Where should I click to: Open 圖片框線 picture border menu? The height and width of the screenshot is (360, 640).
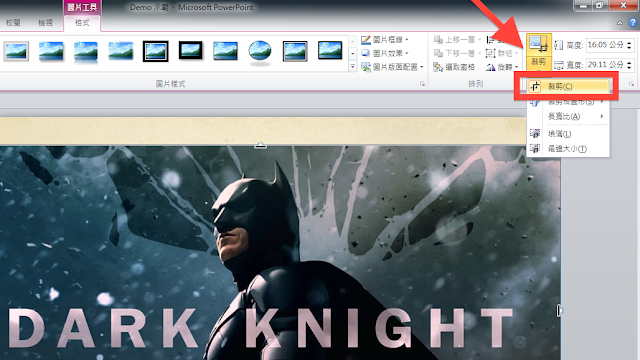pos(385,40)
